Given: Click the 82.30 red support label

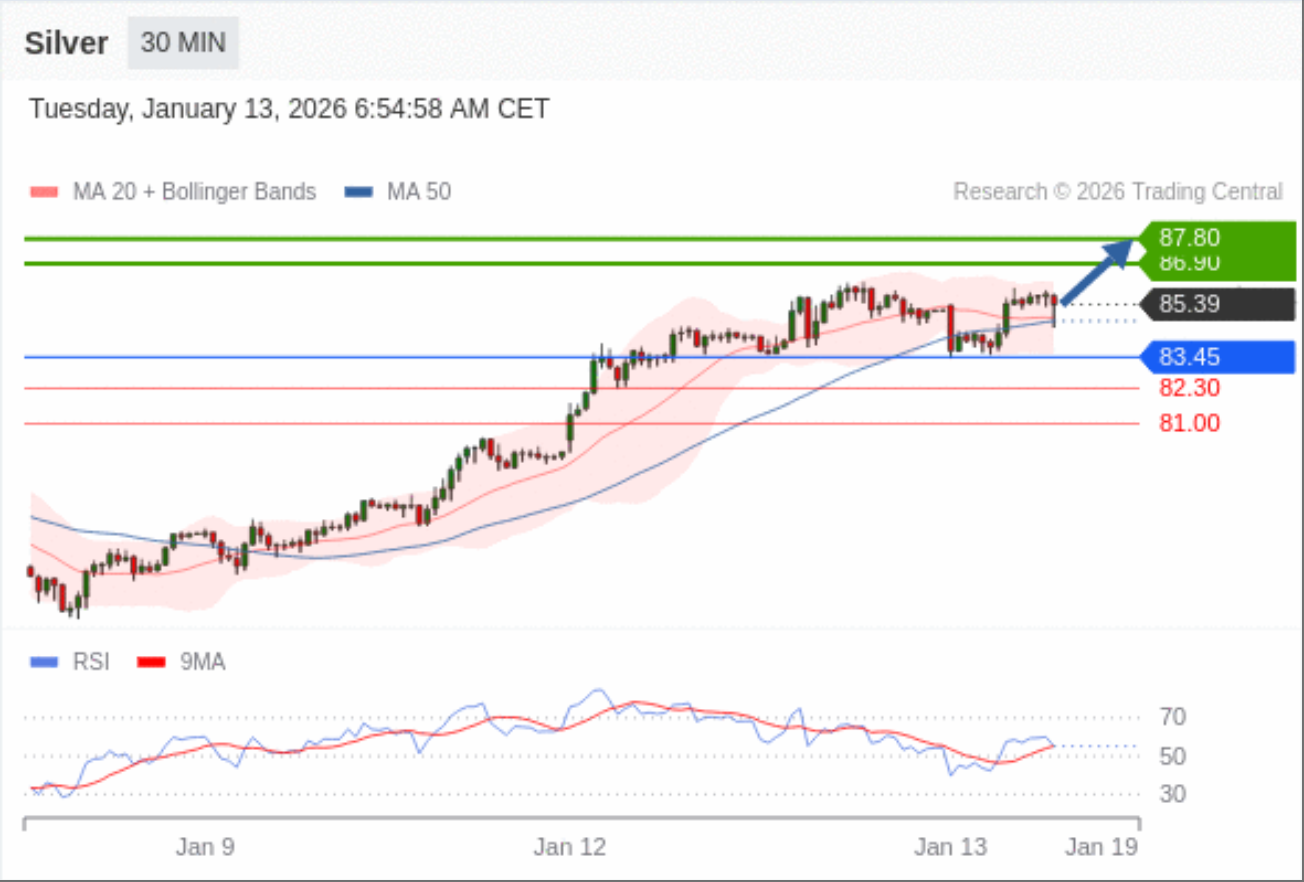Looking at the screenshot, I should click(x=1189, y=388).
